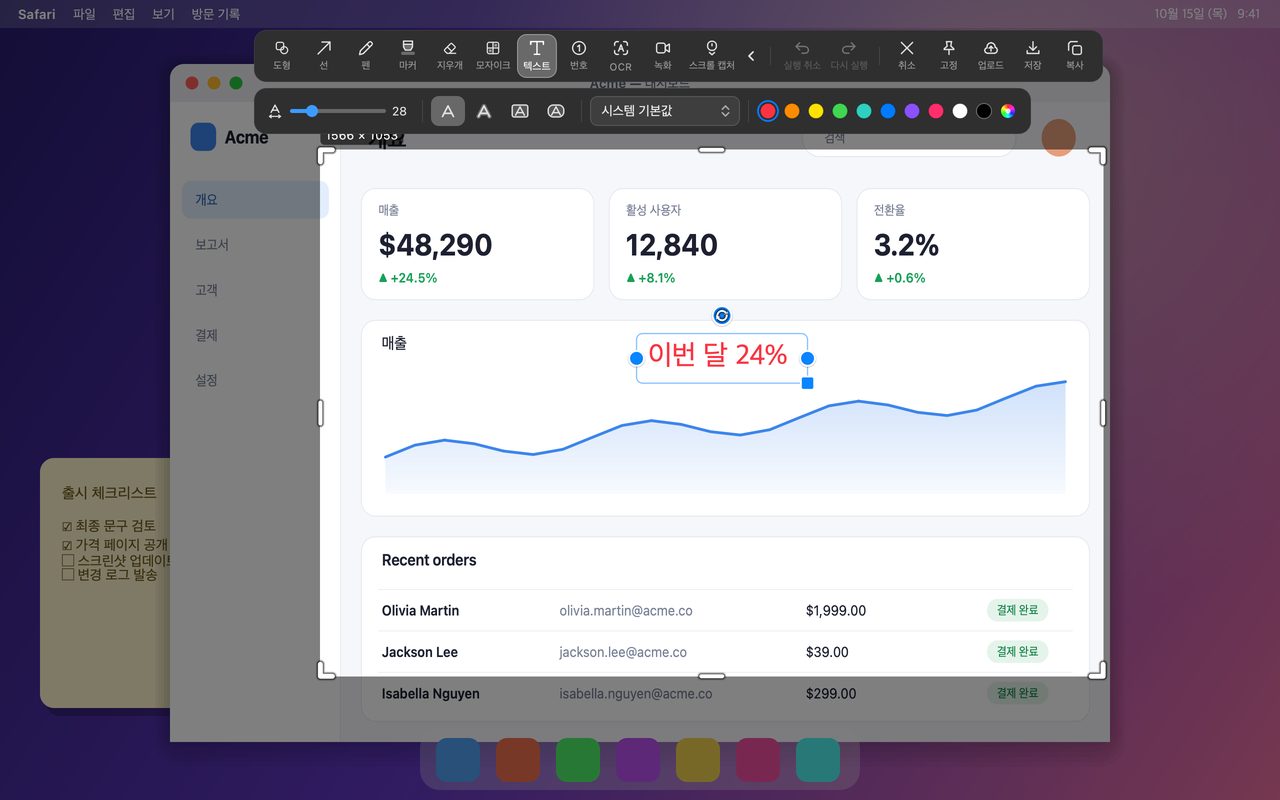The image size is (1280, 800).
Task: Open the multicolor custom color picker
Action: [x=1008, y=111]
